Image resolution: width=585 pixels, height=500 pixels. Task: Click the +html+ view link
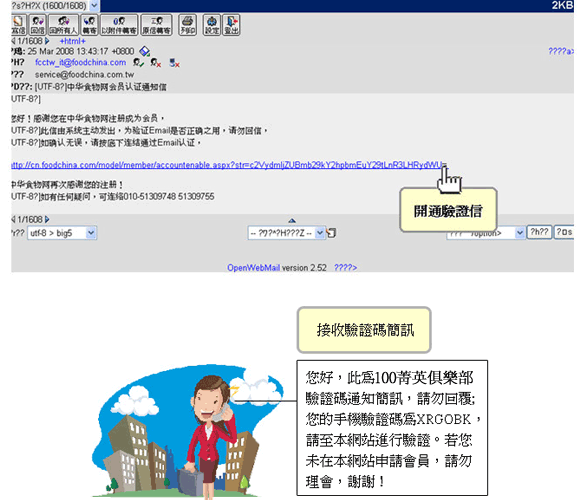[73, 41]
